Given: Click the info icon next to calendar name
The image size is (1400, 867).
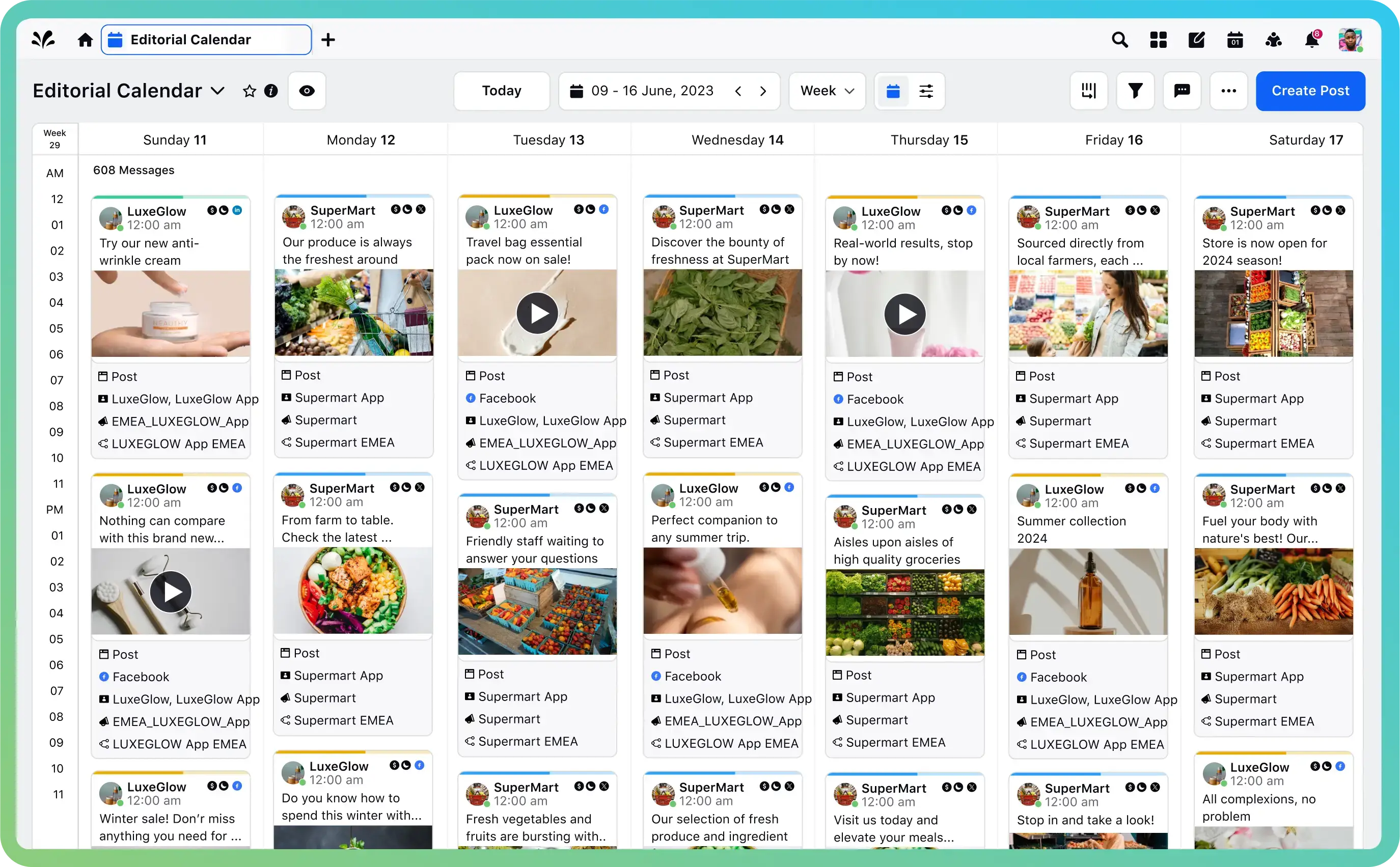Looking at the screenshot, I should point(271,91).
